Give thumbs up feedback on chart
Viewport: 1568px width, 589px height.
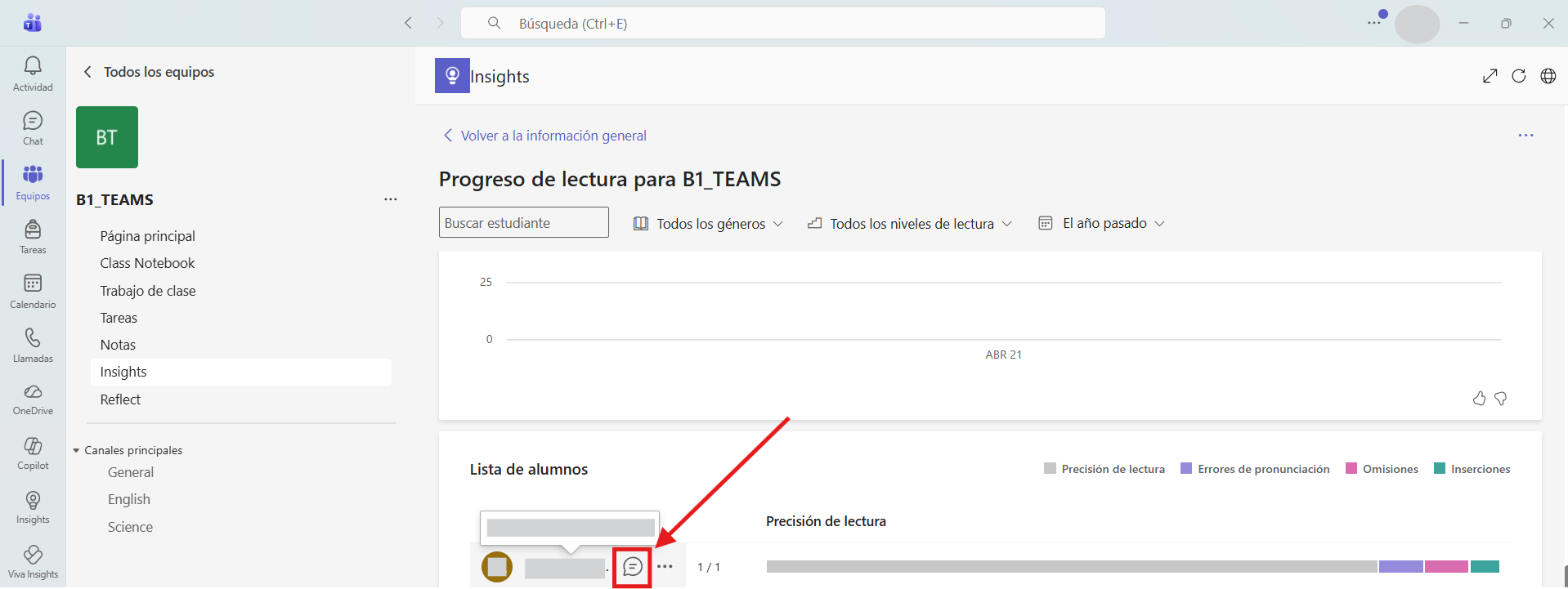pyautogui.click(x=1479, y=399)
